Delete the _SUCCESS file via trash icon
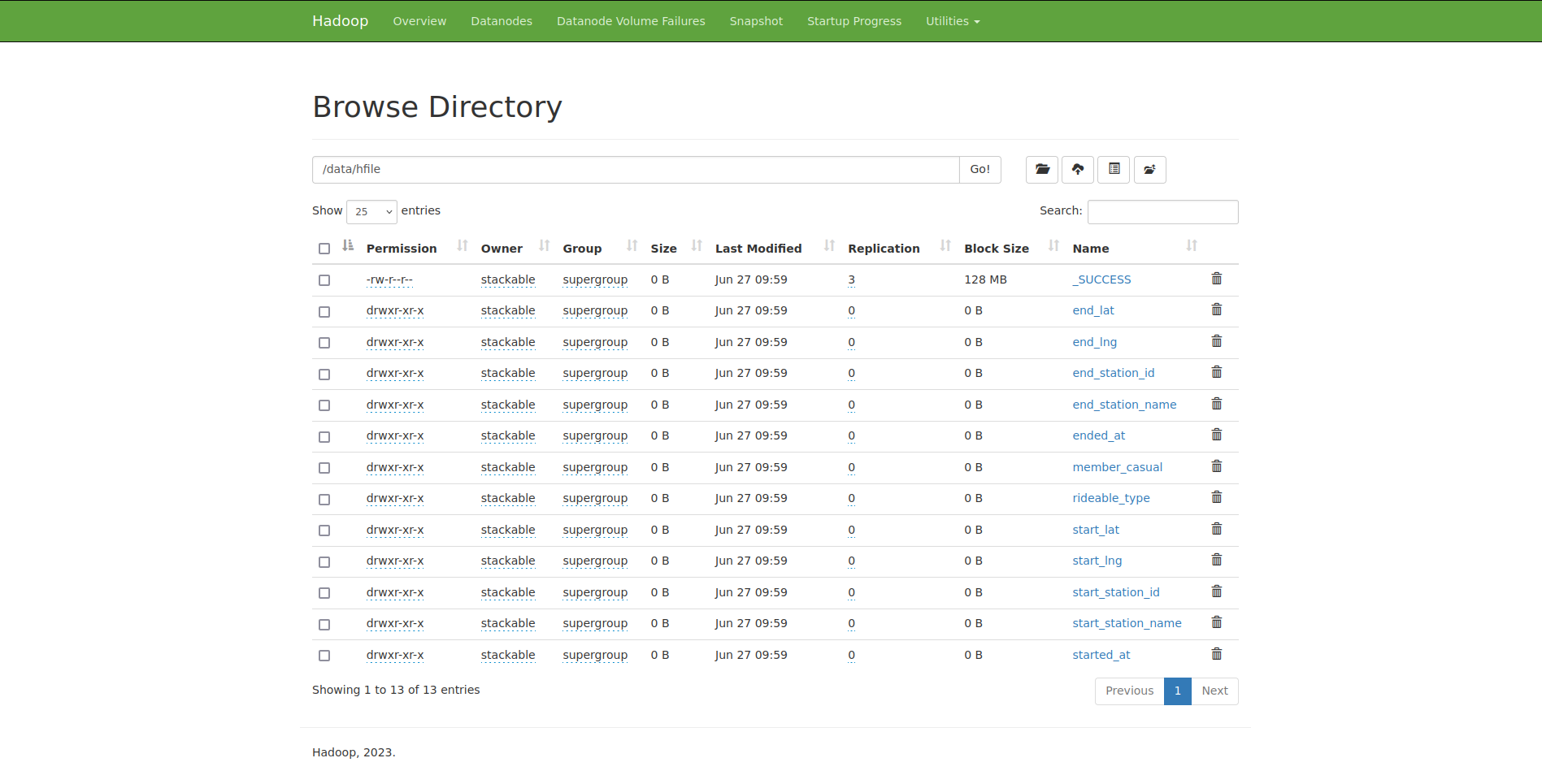 coord(1217,278)
